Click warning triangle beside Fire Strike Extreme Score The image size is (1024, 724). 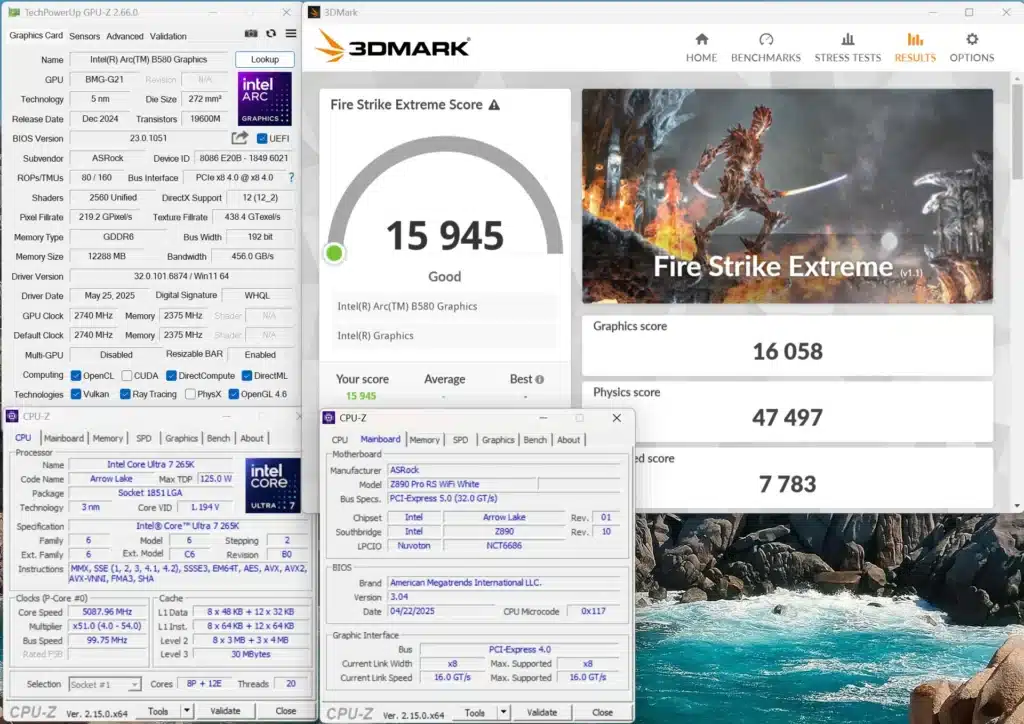pyautogui.click(x=494, y=104)
